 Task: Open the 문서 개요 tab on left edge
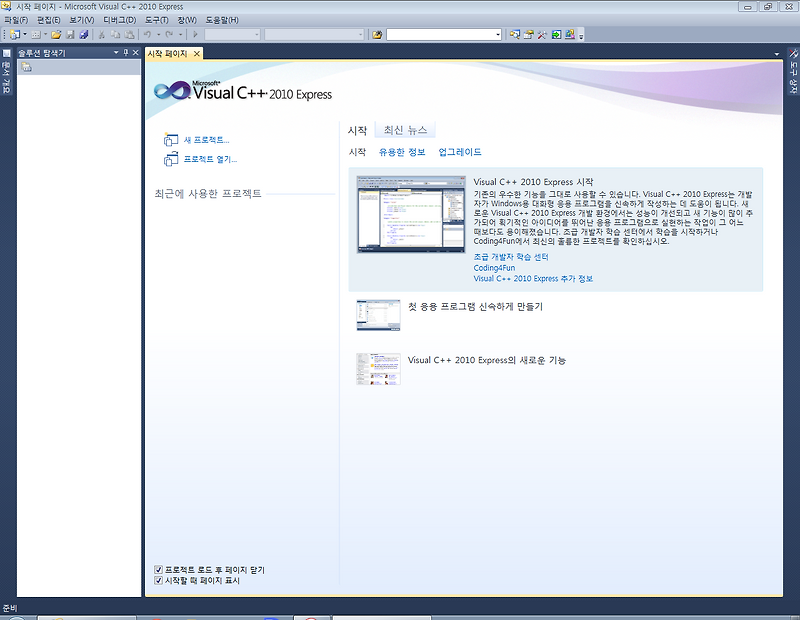(x=6, y=71)
